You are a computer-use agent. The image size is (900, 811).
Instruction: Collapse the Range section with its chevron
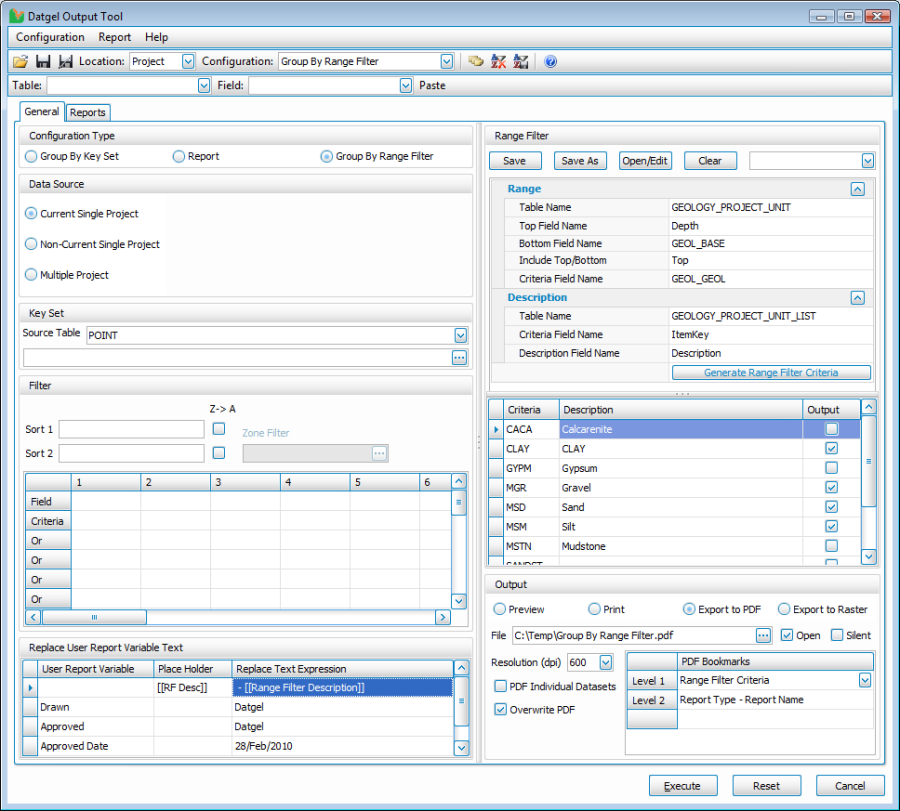tap(857, 188)
